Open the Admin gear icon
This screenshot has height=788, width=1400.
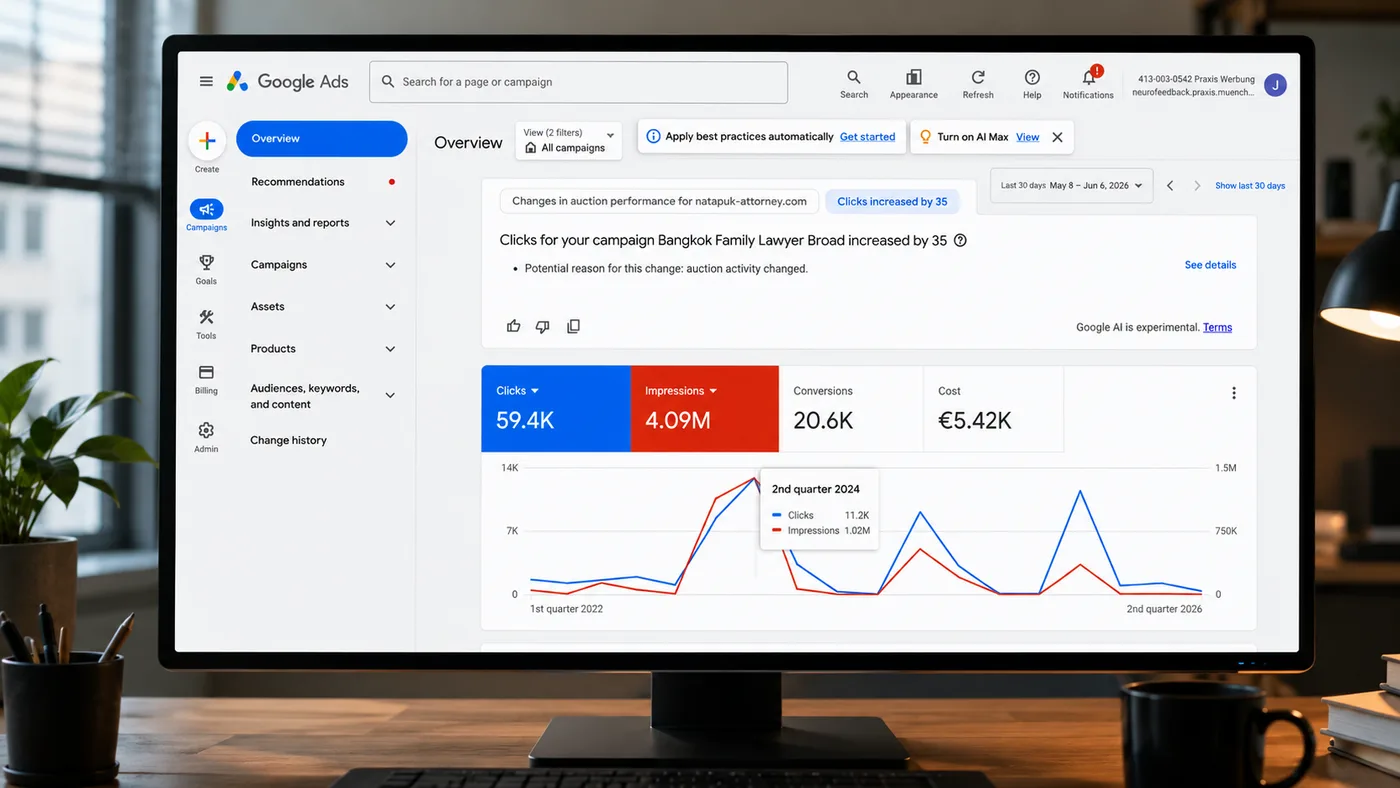[x=206, y=430]
